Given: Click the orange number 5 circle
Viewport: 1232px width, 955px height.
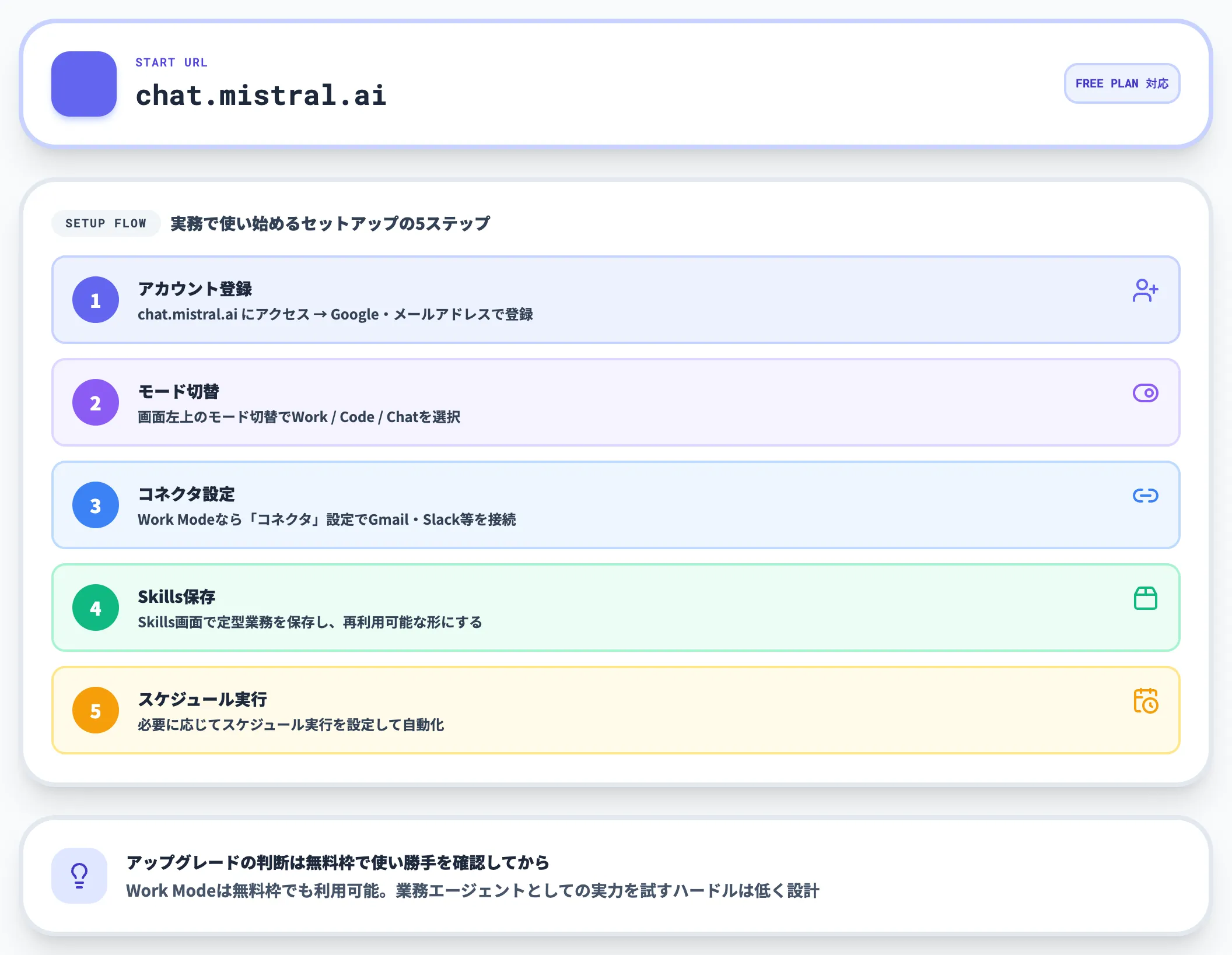Looking at the screenshot, I should [96, 710].
